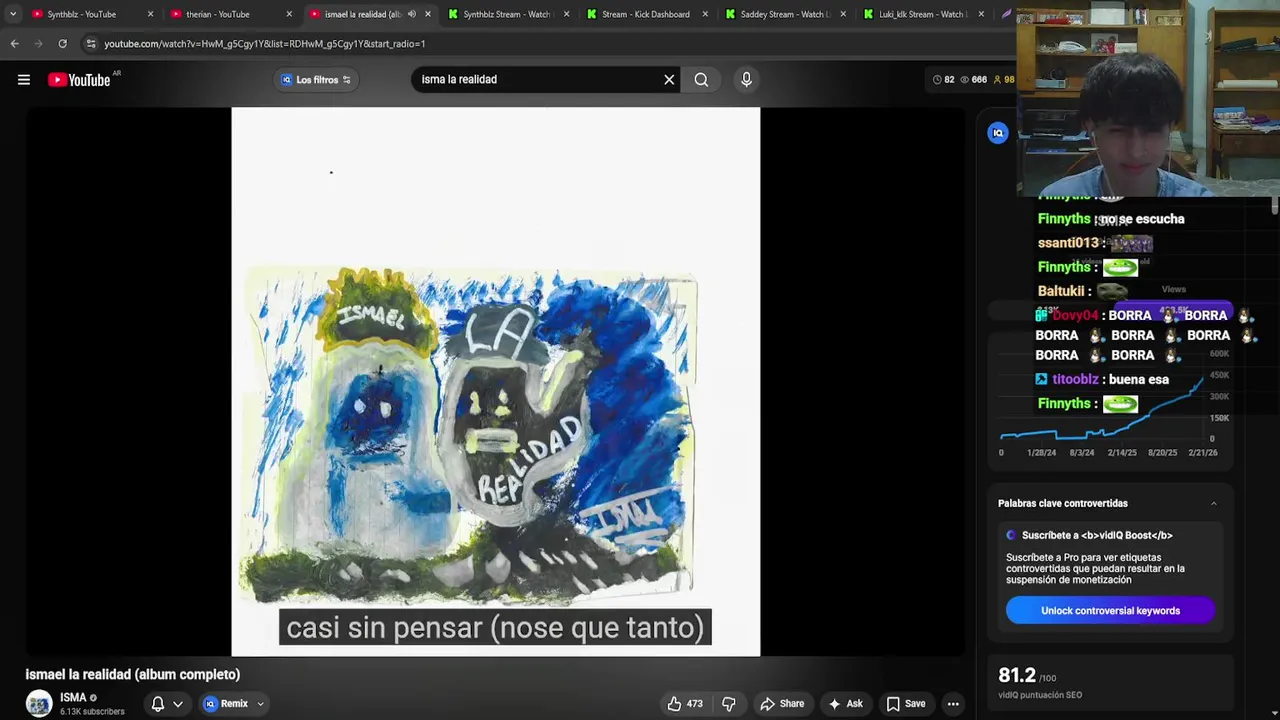Click chat username Baltukii
This screenshot has height=720, width=1280.
(x=1061, y=291)
